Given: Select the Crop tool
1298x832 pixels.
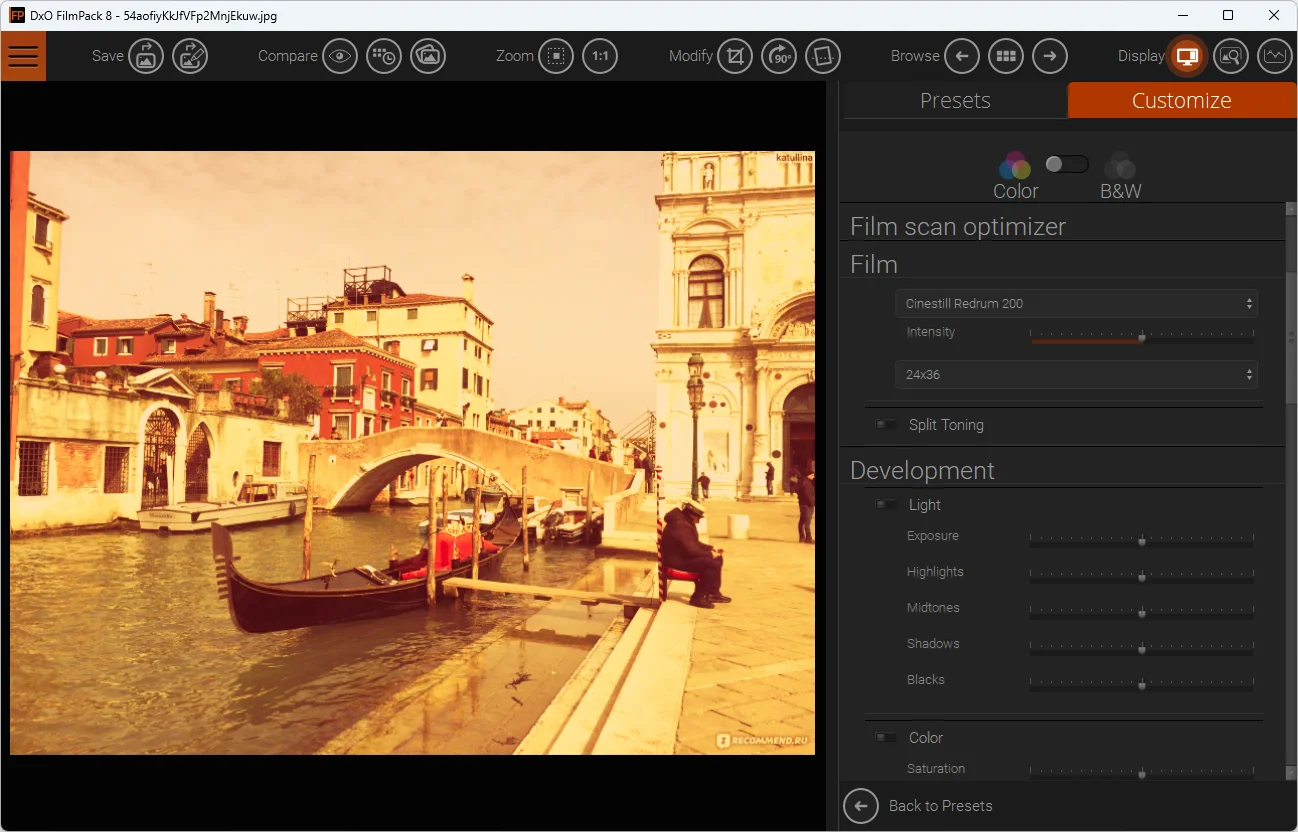Looking at the screenshot, I should (x=735, y=56).
